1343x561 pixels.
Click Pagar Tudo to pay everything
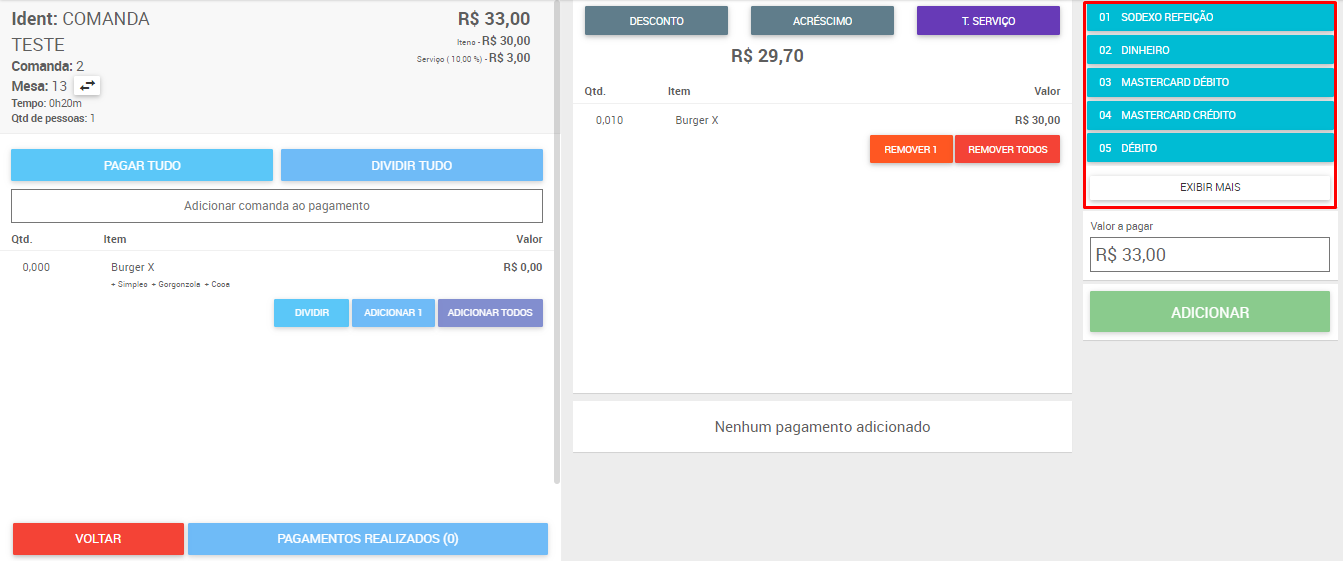pyautogui.click(x=142, y=165)
